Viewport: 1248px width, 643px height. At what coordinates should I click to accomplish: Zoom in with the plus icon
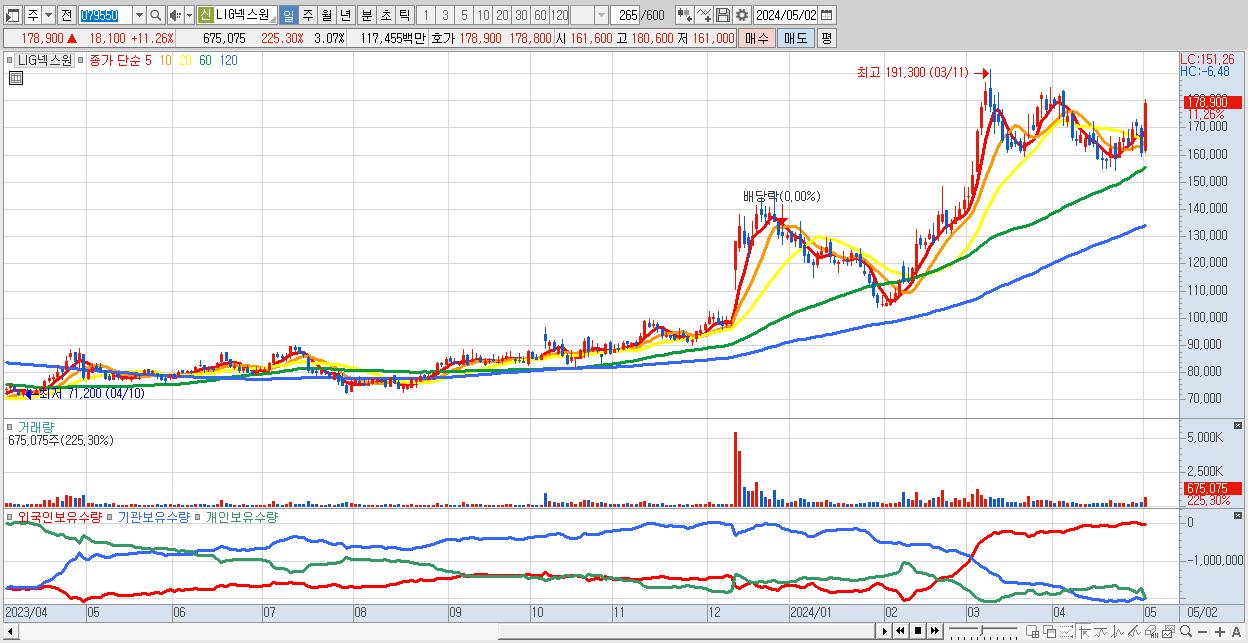pyautogui.click(x=1220, y=632)
